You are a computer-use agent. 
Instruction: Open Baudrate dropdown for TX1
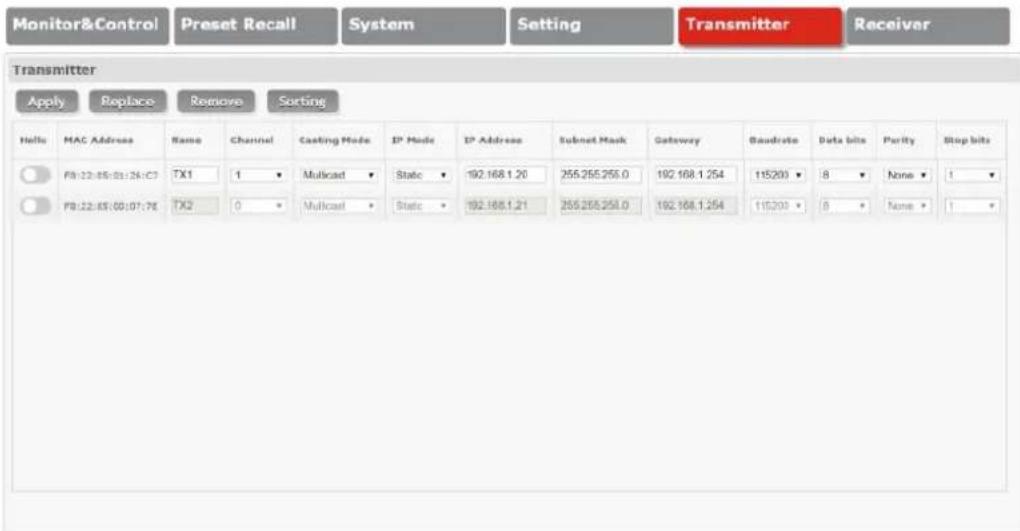click(778, 175)
